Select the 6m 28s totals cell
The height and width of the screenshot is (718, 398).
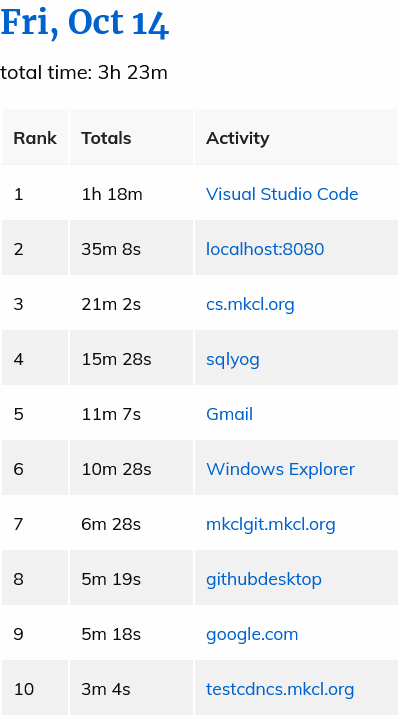click(x=132, y=522)
